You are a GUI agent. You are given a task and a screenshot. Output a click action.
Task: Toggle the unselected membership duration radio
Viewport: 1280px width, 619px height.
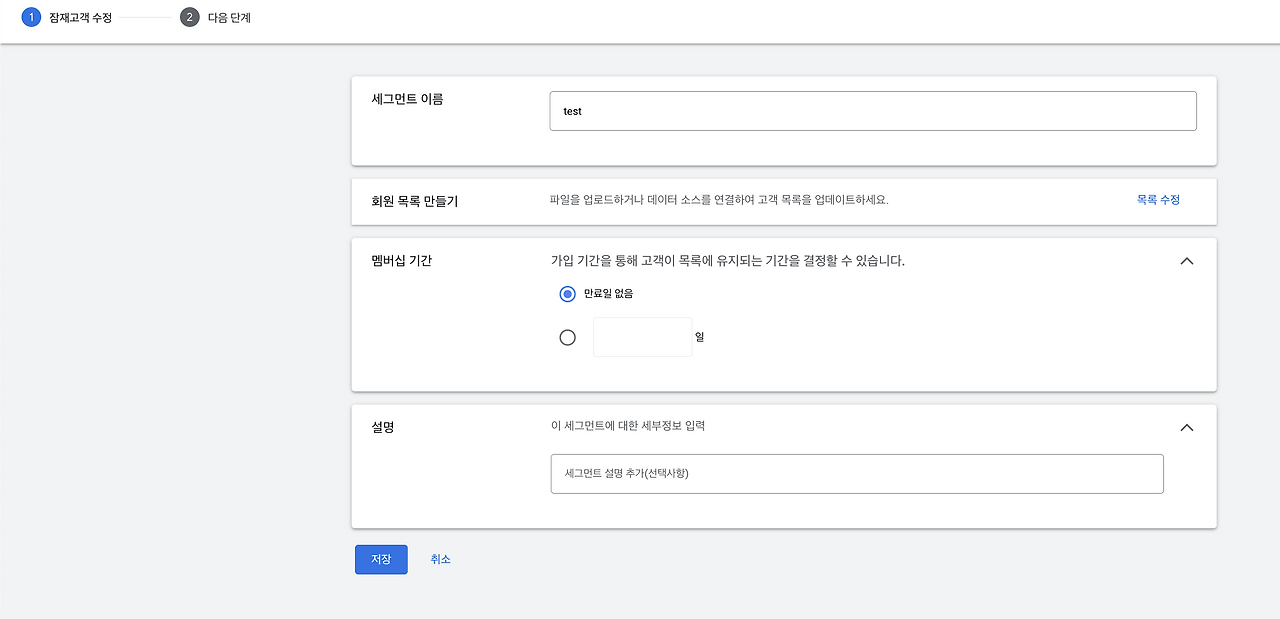click(567, 337)
